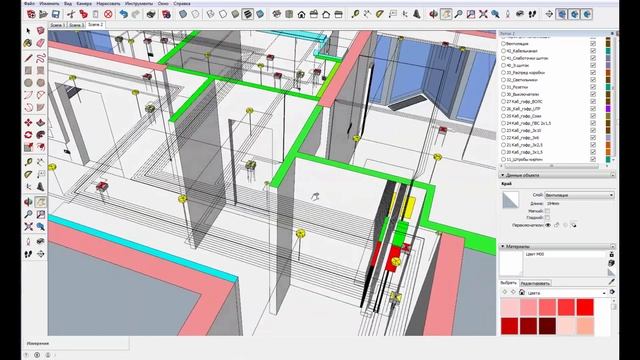Click the Zoom Extents icon in top toolbar
Viewport: 640px width, 360px height.
tap(483, 14)
